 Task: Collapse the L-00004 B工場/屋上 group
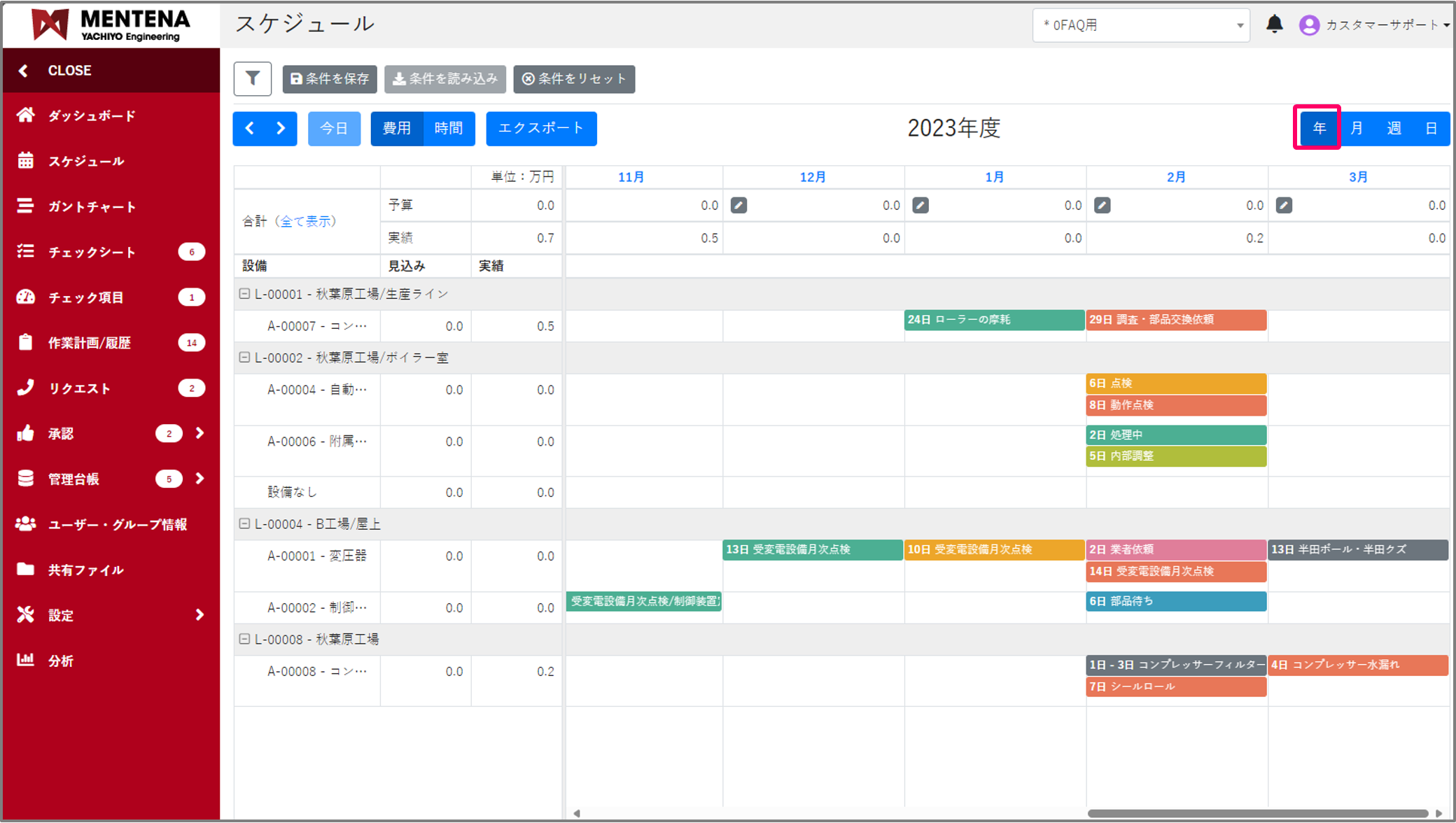click(x=244, y=523)
